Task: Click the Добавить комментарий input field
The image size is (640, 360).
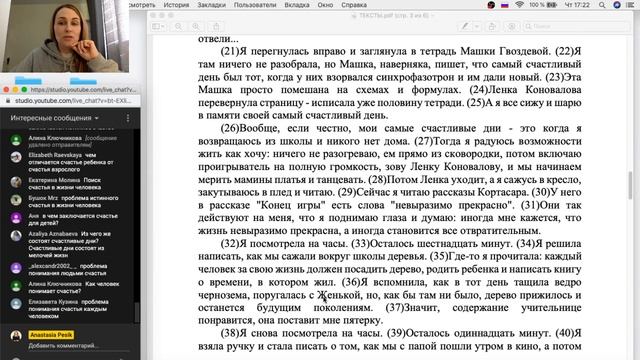Action: click(x=78, y=346)
